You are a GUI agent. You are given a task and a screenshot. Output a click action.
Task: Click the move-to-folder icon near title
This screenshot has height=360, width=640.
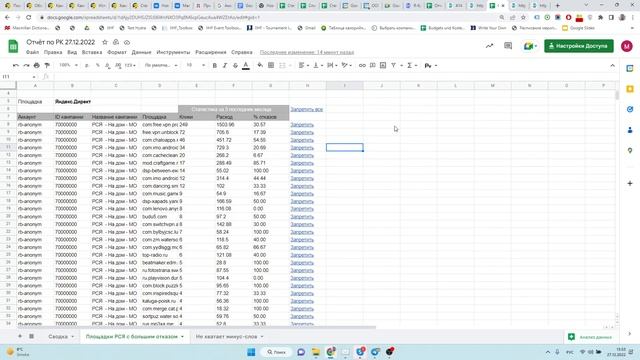tap(116, 42)
